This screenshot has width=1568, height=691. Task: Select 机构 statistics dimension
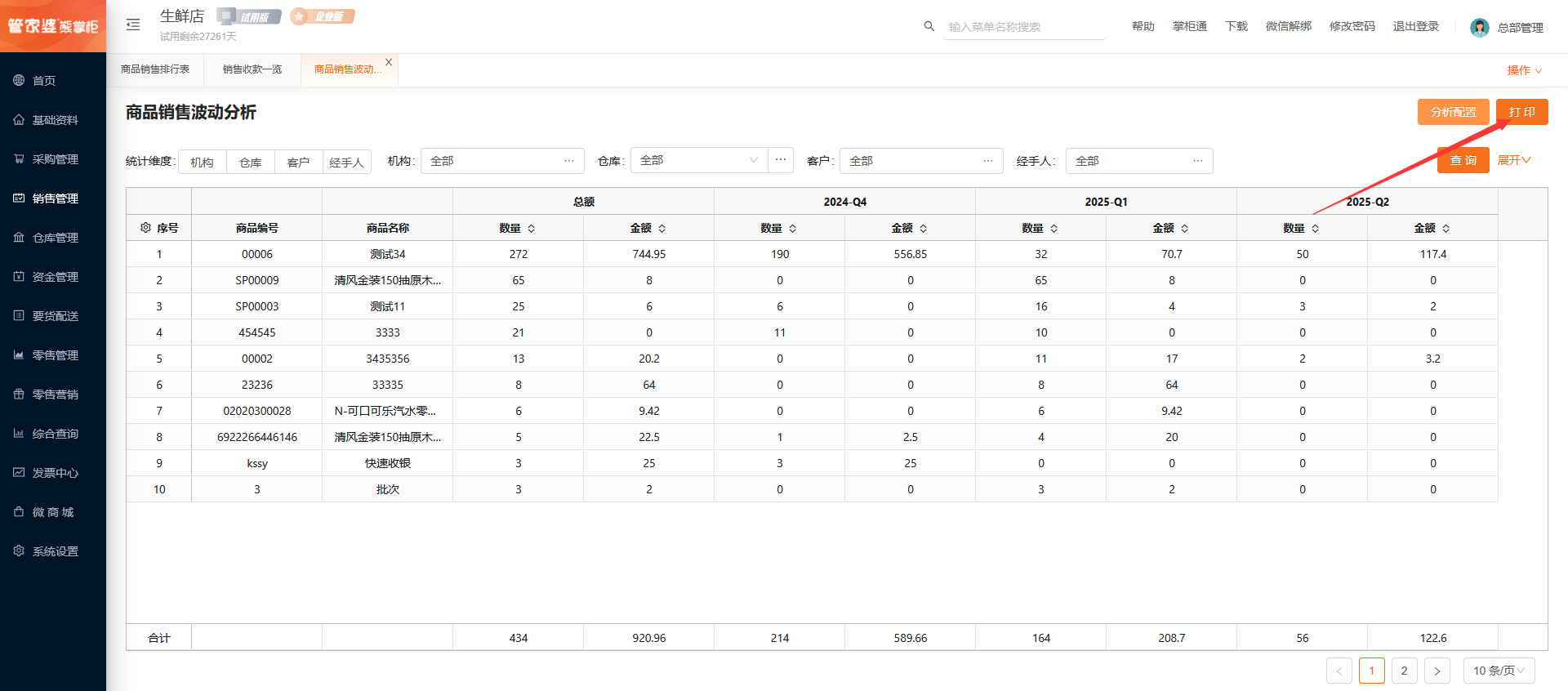click(x=202, y=162)
